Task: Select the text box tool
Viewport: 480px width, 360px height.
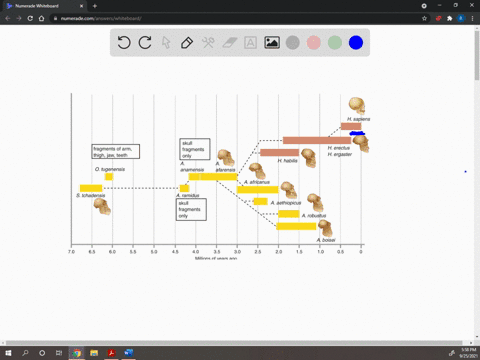Action: point(250,43)
